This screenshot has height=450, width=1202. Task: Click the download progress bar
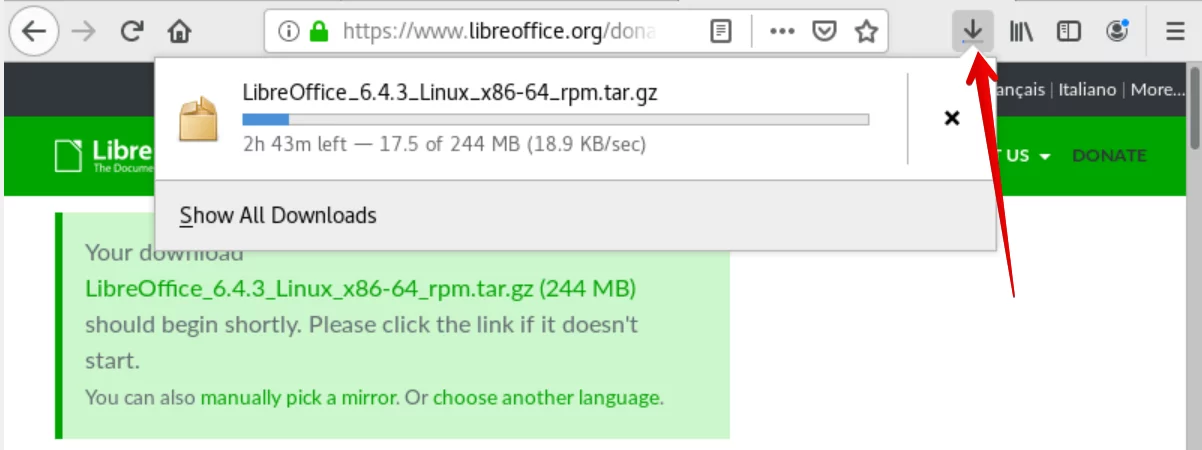555,120
